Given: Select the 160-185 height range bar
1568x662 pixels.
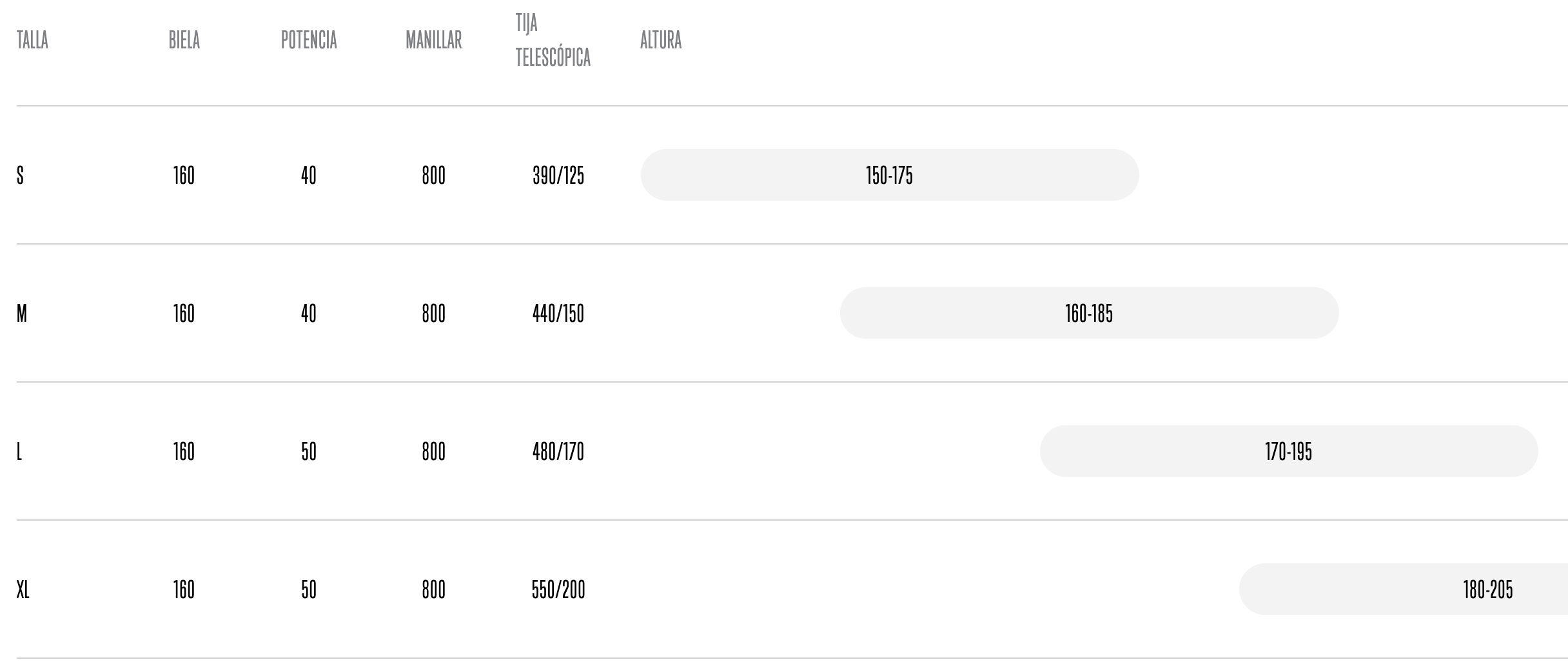Looking at the screenshot, I should (1089, 314).
